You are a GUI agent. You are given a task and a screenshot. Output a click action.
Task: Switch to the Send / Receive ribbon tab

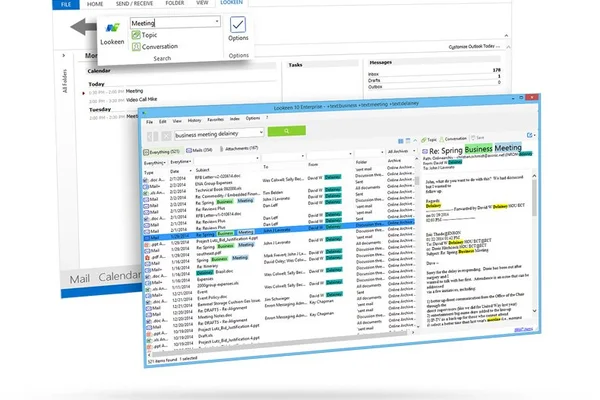point(134,3)
